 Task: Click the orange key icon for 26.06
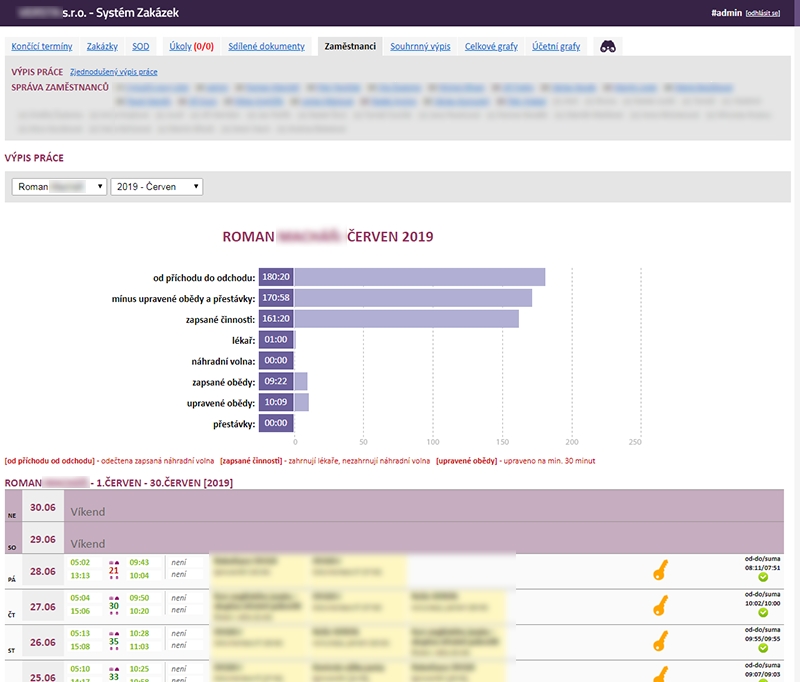click(660, 641)
